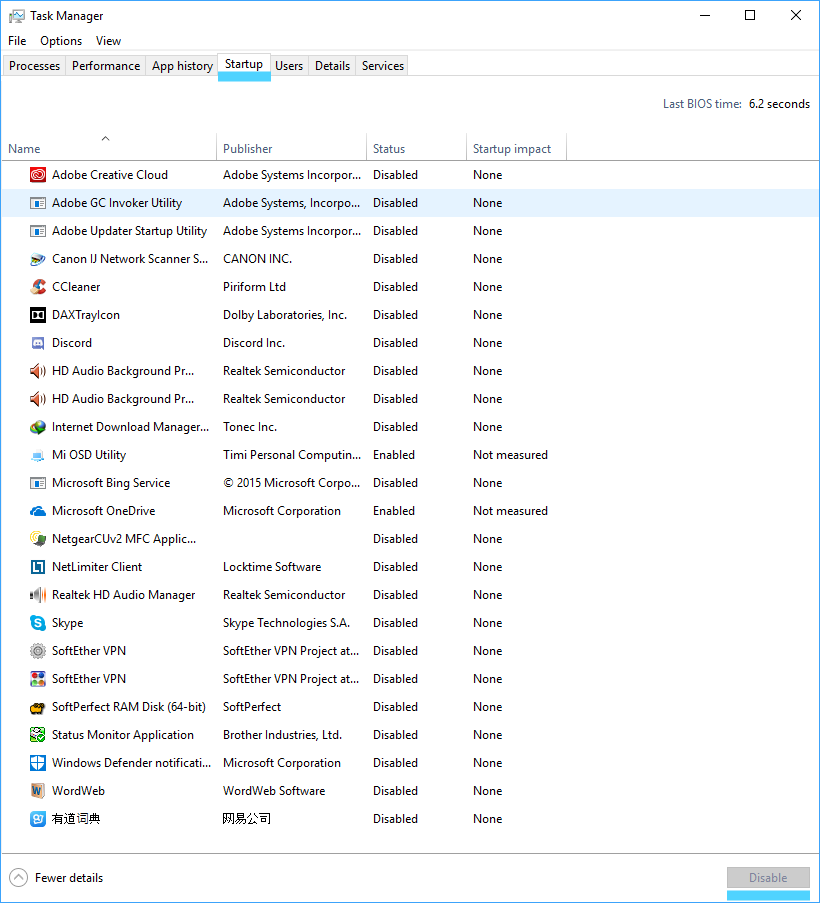Select the Piriform Ltd publisher cell
This screenshot has width=820, height=903.
point(255,287)
